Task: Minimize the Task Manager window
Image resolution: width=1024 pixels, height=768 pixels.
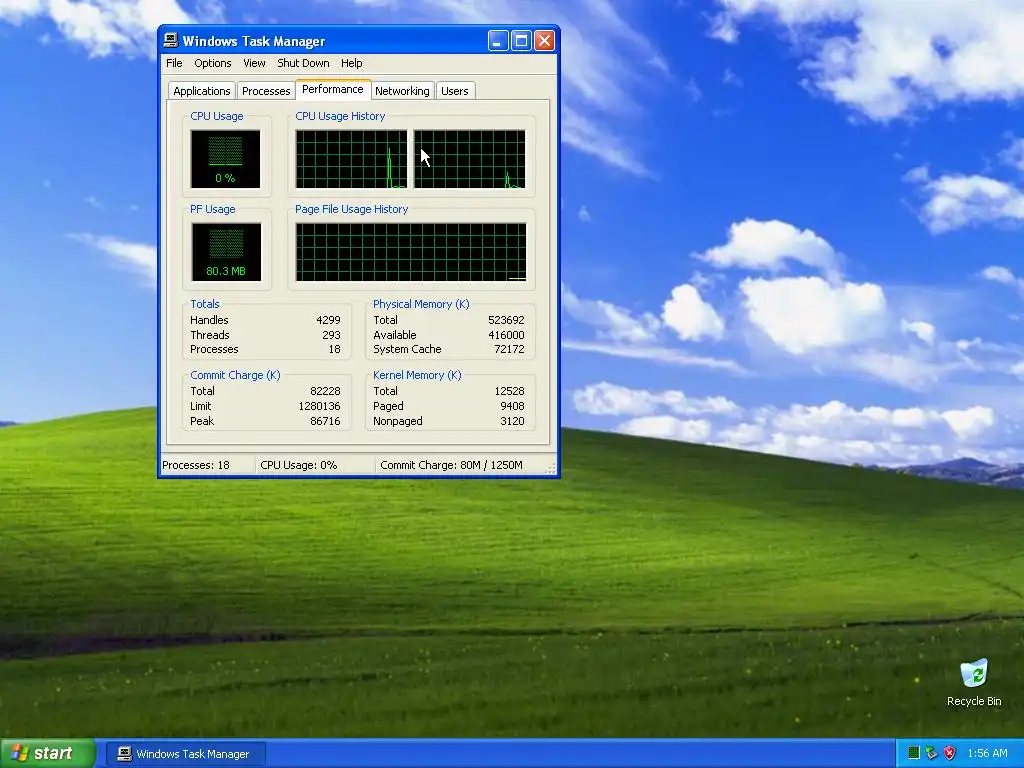Action: point(498,41)
